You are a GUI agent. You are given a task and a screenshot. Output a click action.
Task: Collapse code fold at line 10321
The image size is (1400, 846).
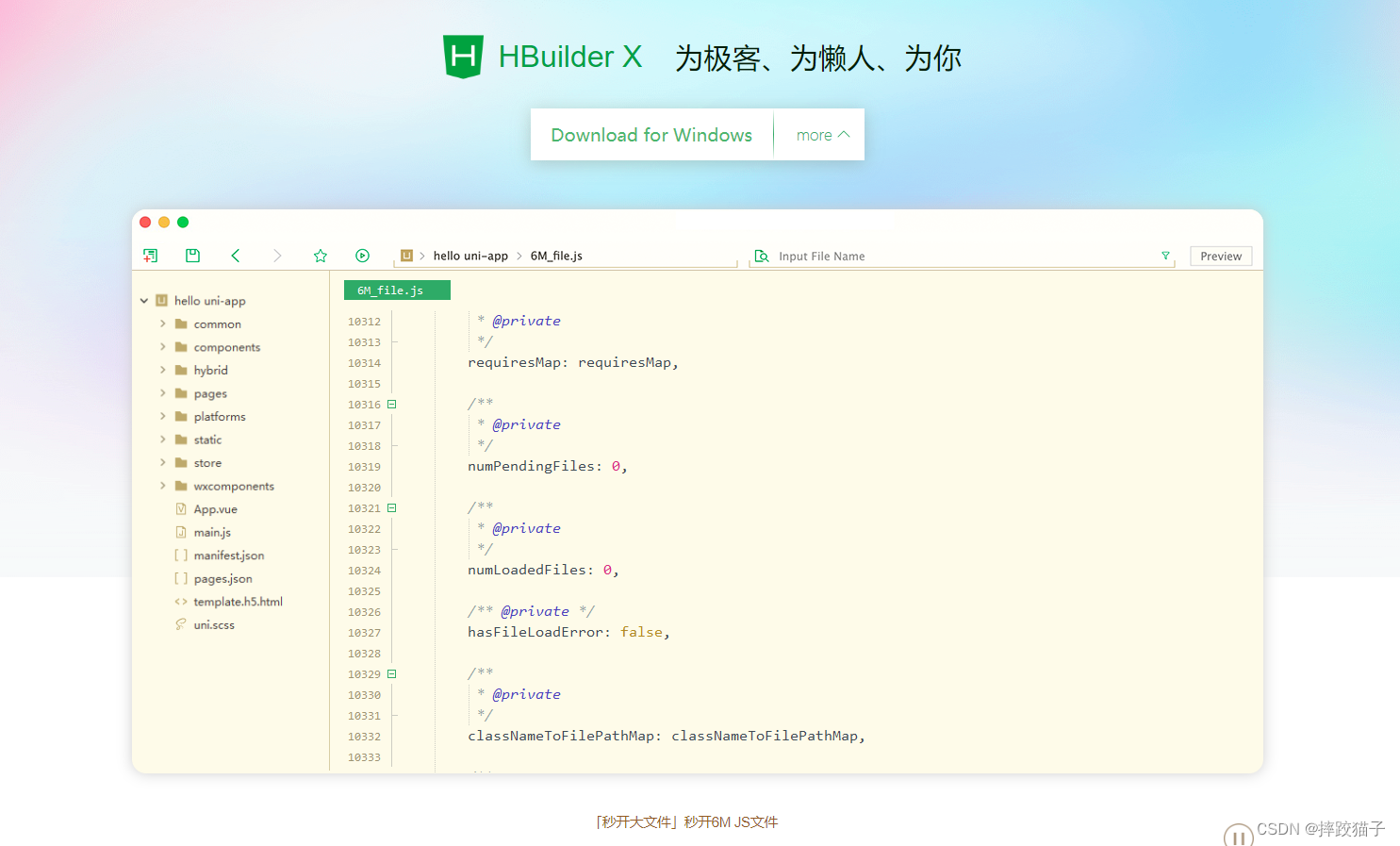click(x=392, y=508)
